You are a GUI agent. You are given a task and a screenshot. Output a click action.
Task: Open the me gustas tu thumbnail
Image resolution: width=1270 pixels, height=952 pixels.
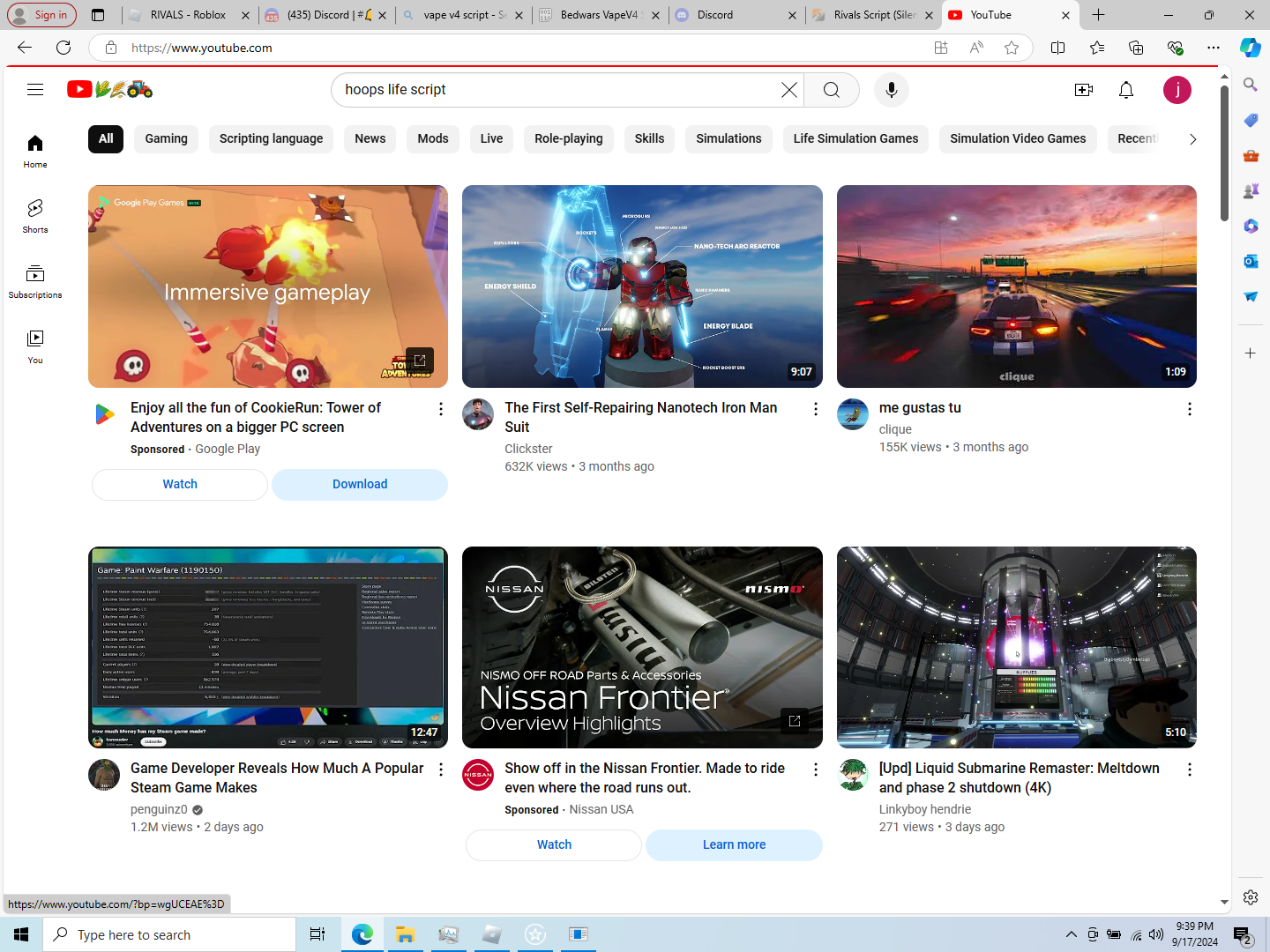click(1017, 286)
